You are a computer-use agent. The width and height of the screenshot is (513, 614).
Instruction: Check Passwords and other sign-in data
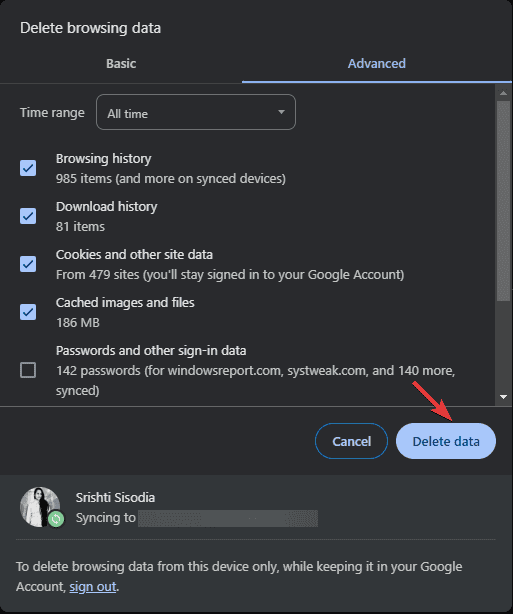pyautogui.click(x=28, y=370)
